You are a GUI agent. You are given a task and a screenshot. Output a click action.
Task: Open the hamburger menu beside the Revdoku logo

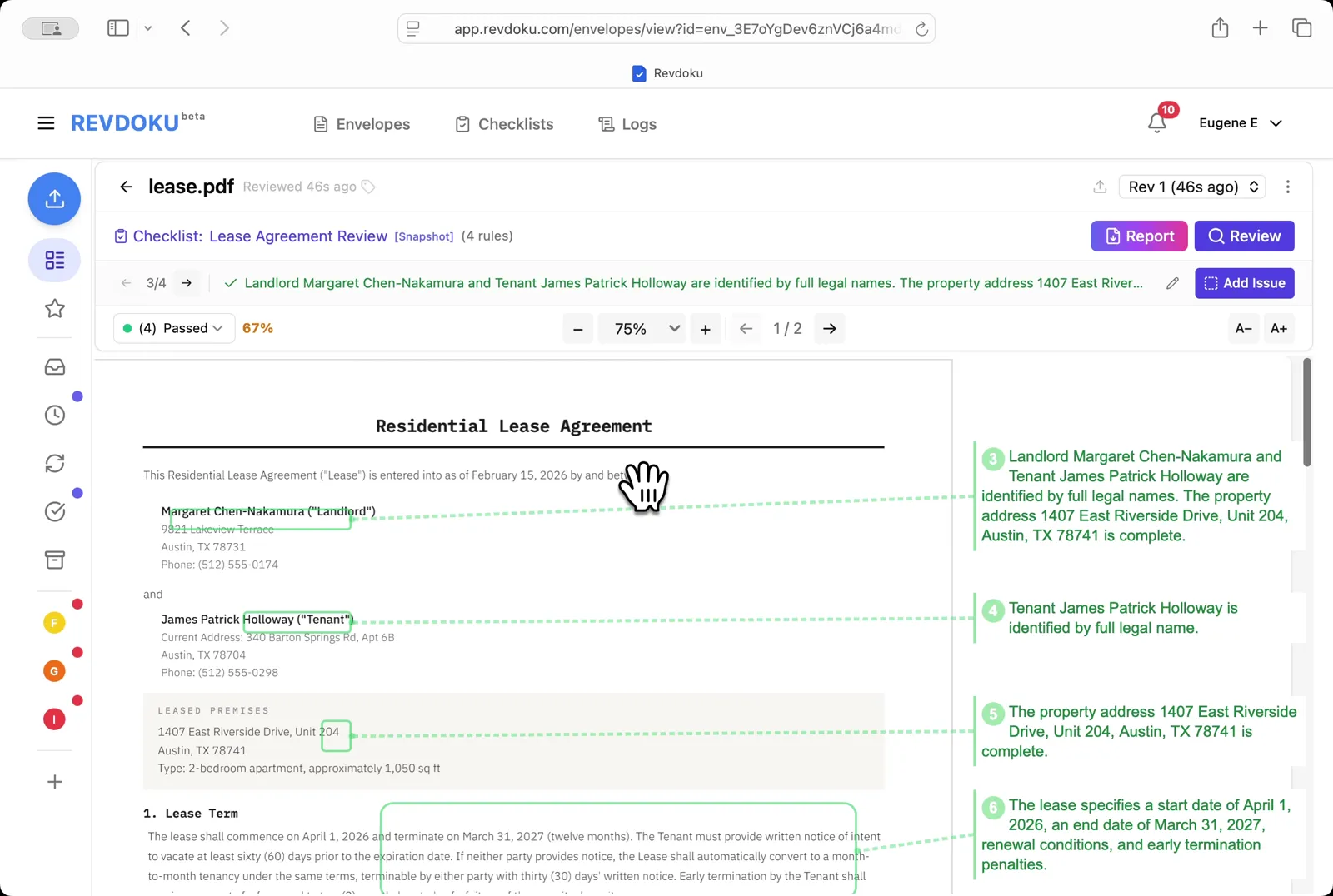46,122
